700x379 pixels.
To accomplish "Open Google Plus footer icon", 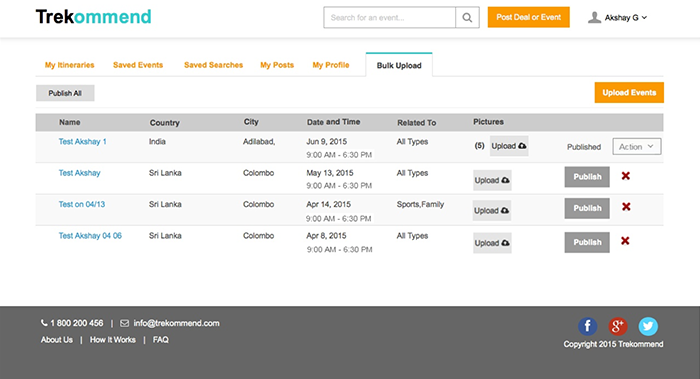I will (618, 326).
